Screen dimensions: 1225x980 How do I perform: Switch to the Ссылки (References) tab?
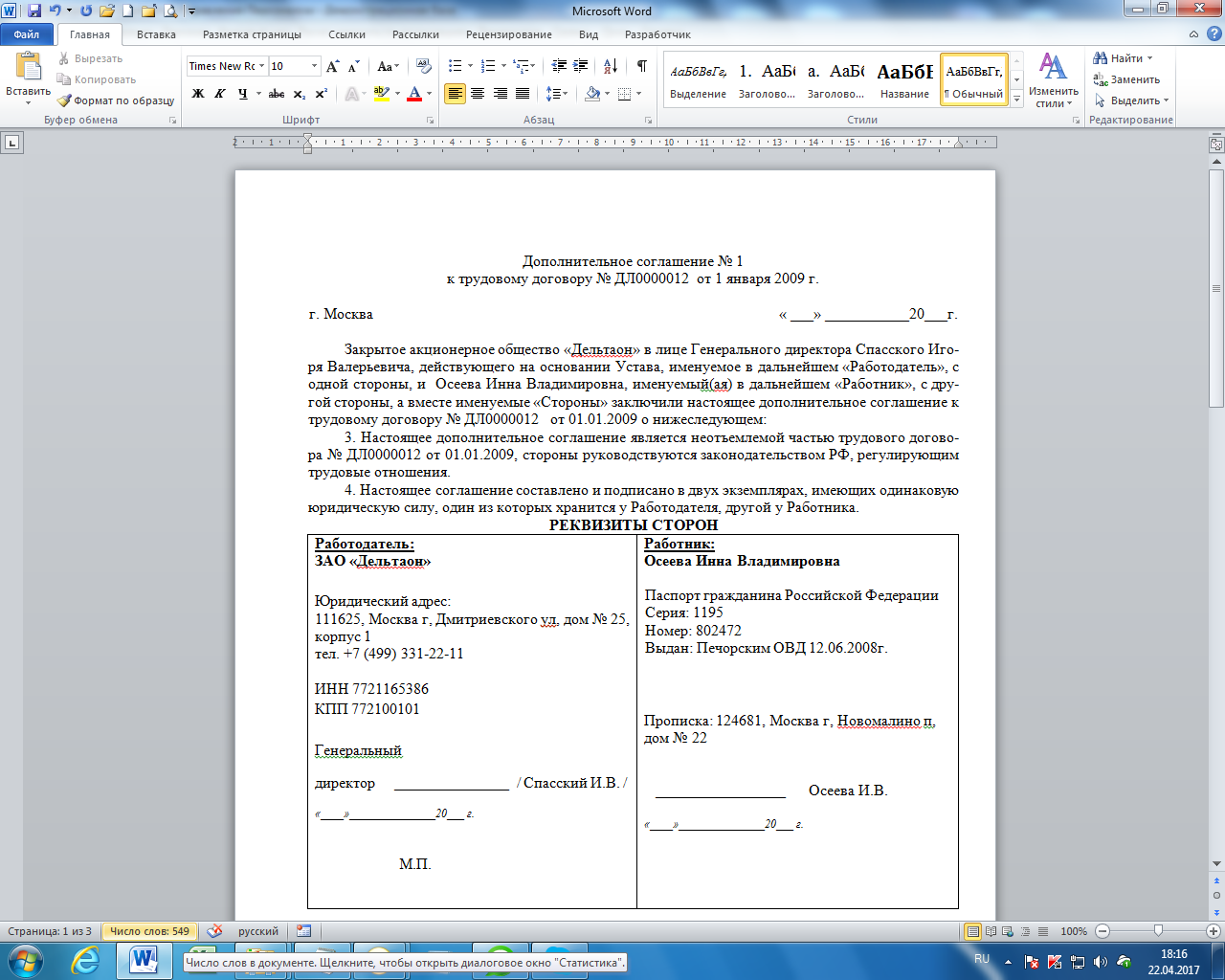click(x=346, y=34)
